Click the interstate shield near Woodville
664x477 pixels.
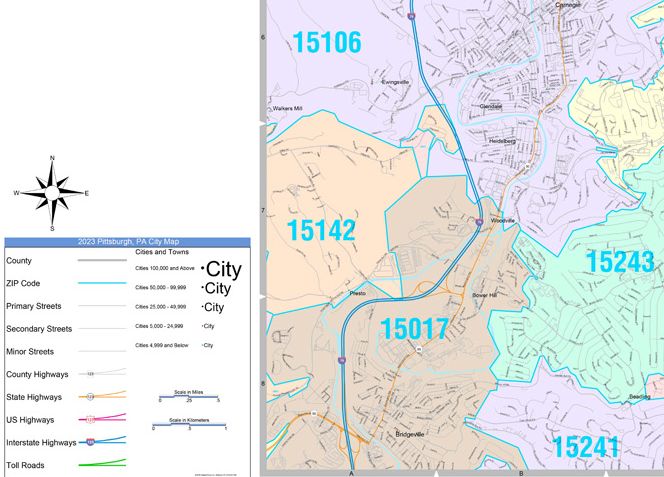tap(480, 221)
